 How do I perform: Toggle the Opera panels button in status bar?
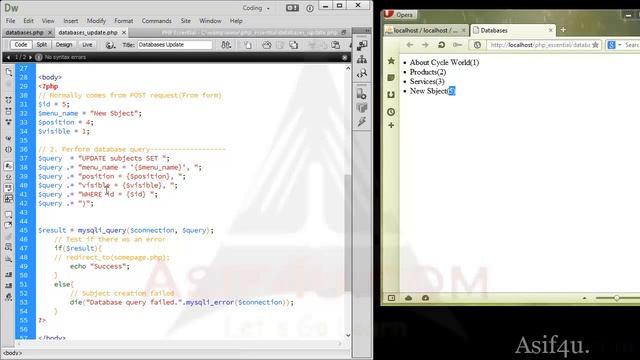pyautogui.click(x=391, y=298)
